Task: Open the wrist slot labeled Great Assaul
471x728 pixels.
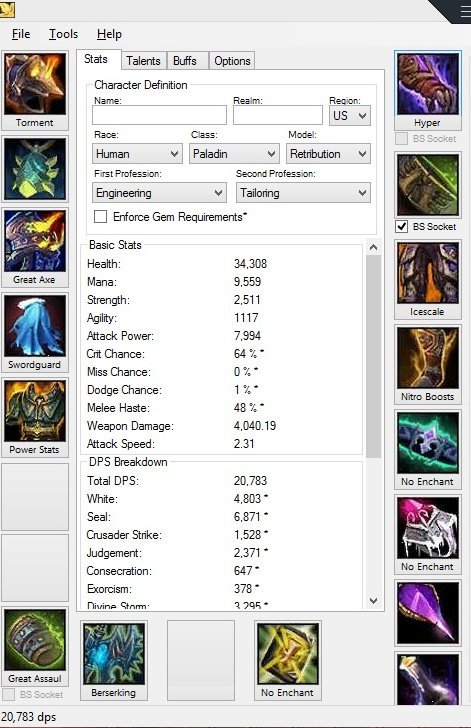Action: pos(35,646)
